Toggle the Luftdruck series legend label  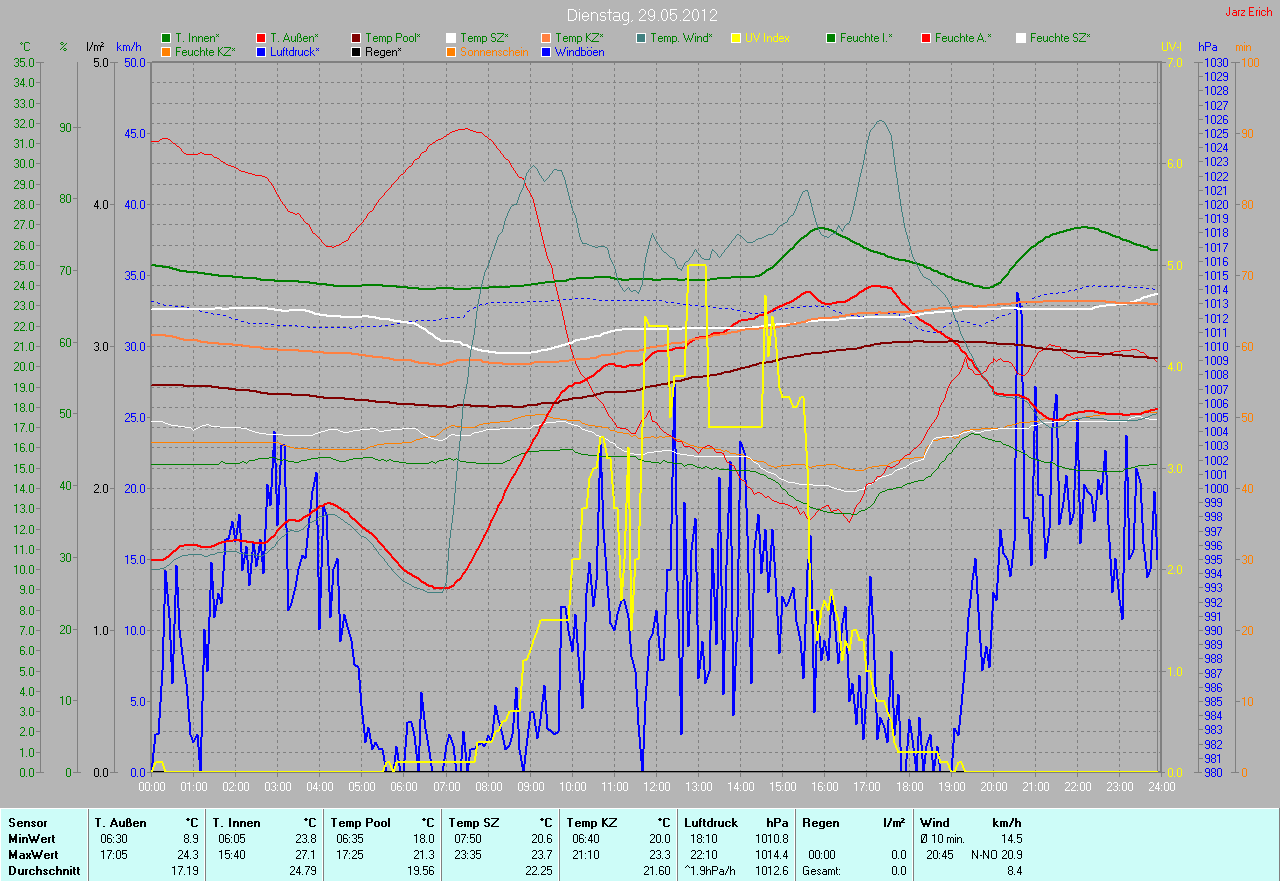coord(294,52)
